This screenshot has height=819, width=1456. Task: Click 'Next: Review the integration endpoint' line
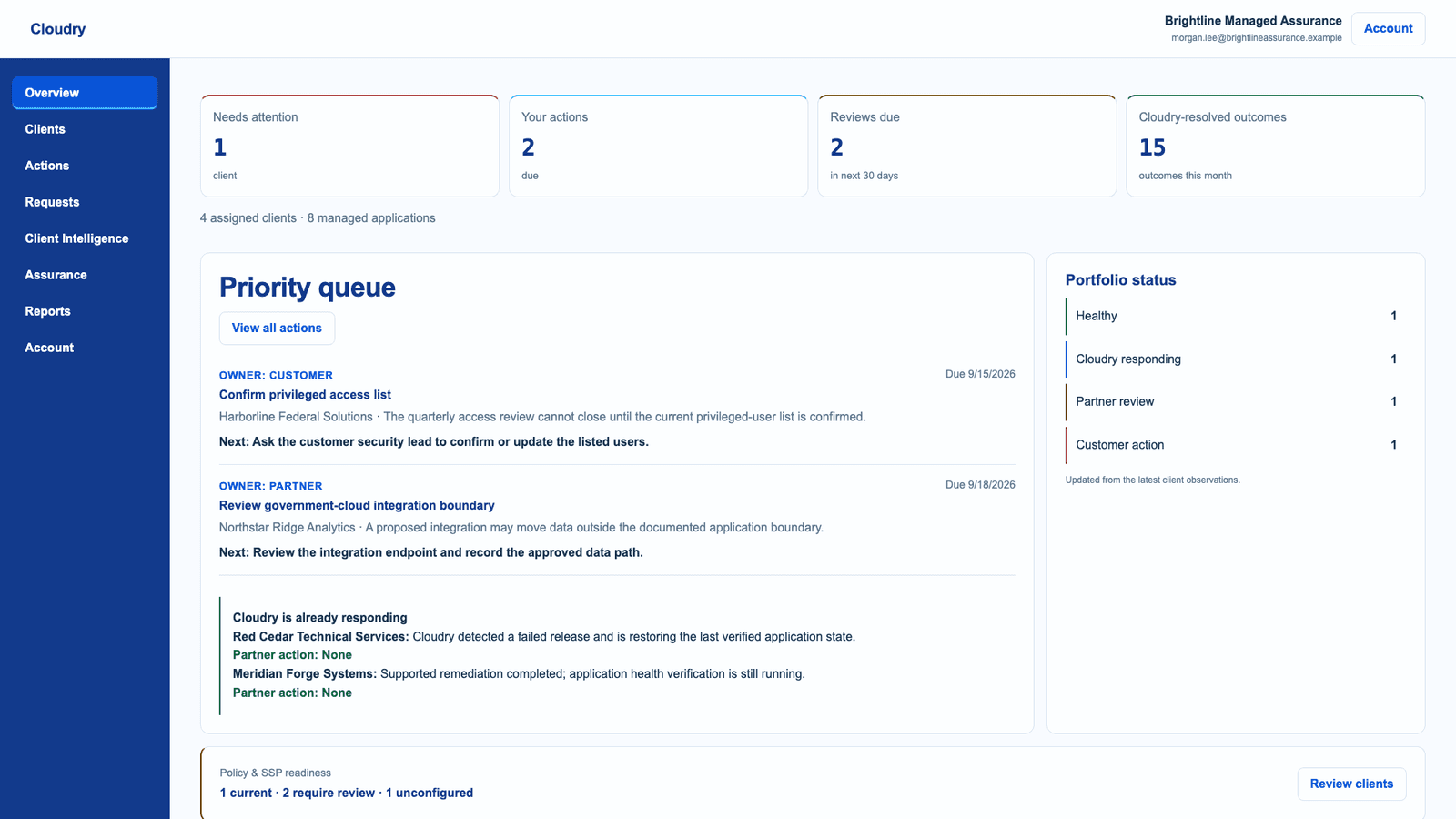tap(431, 553)
